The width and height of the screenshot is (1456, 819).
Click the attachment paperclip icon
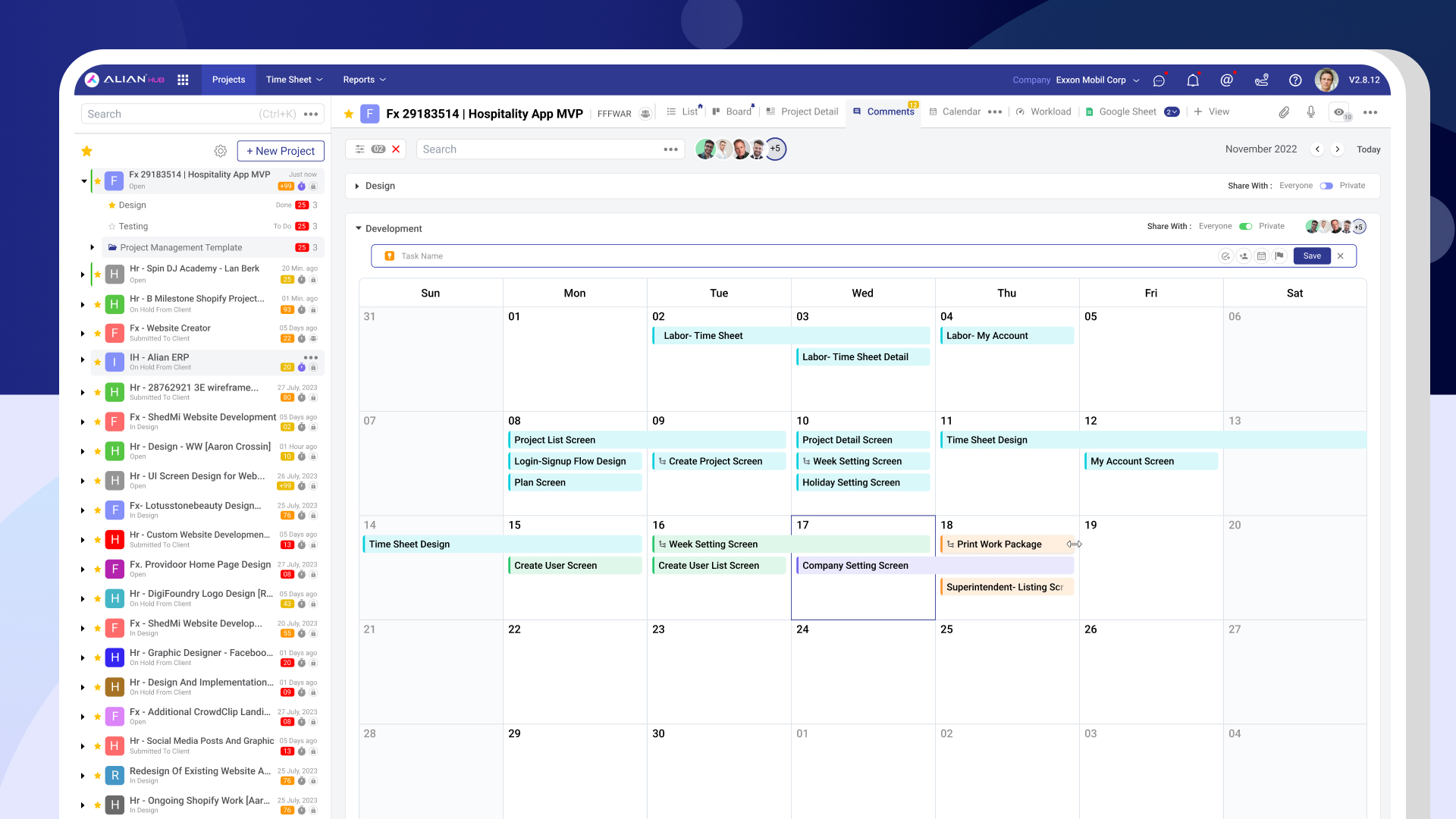pyautogui.click(x=1284, y=112)
